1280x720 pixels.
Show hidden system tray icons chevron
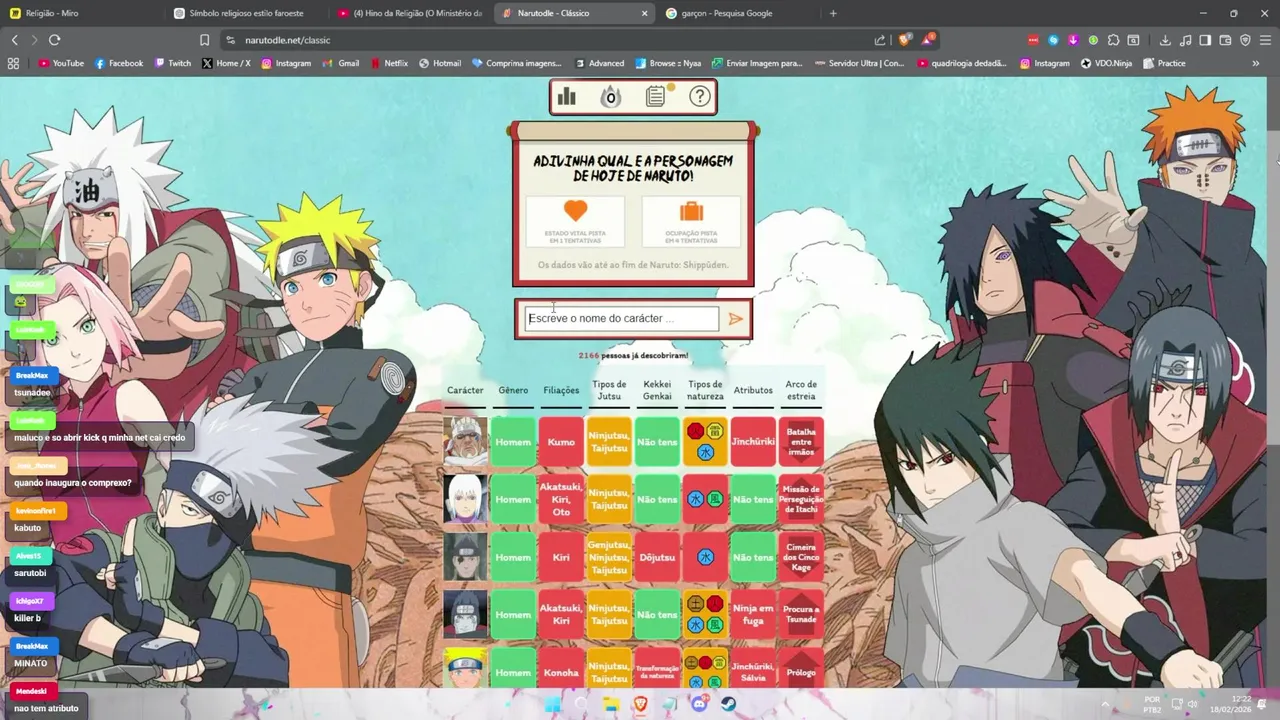click(1104, 704)
